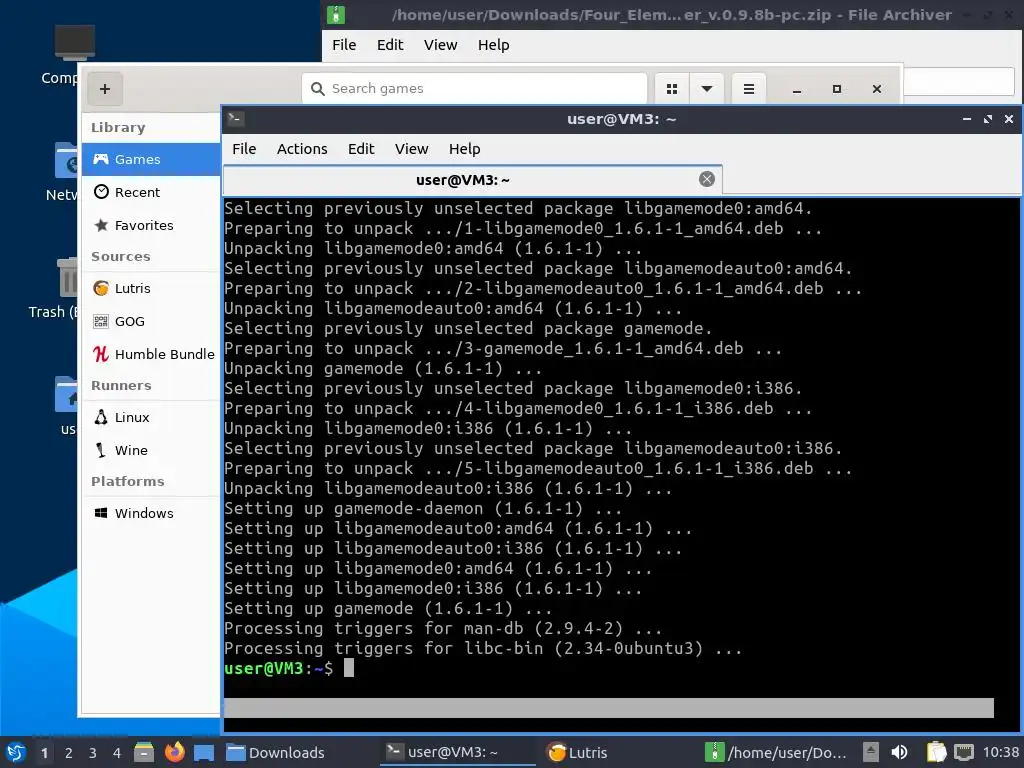Open Recent in the Lutris Library
The height and width of the screenshot is (768, 1024).
click(x=151, y=192)
